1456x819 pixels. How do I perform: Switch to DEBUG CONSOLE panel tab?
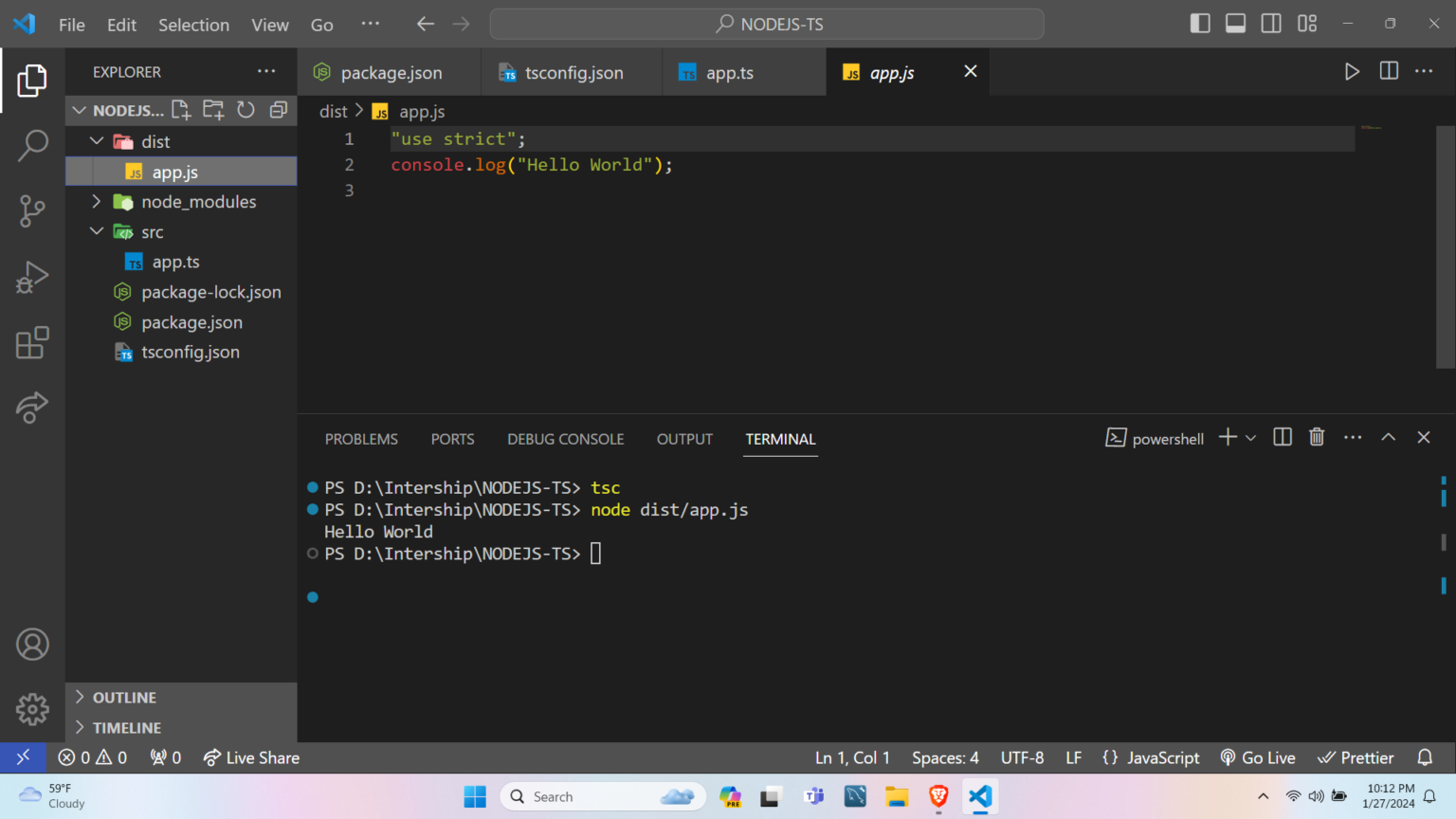[566, 439]
